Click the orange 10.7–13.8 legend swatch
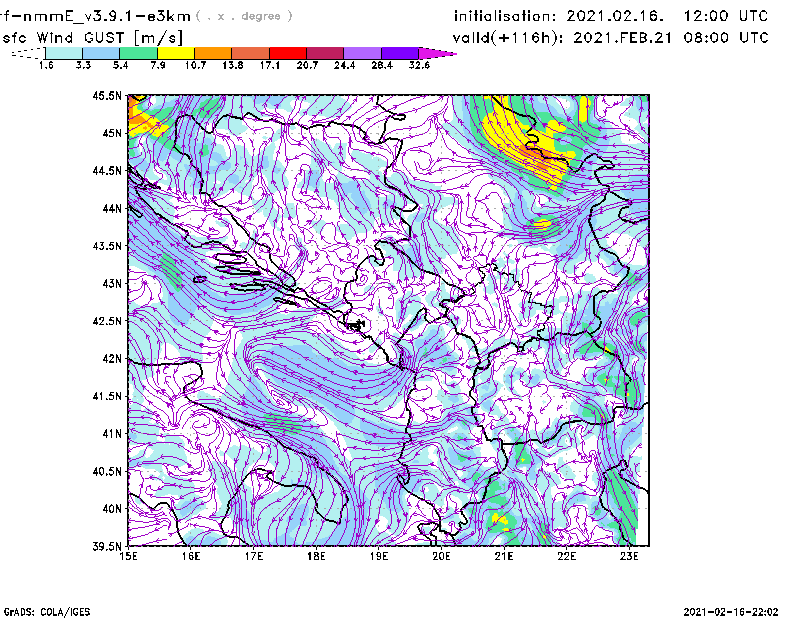 [x=213, y=53]
